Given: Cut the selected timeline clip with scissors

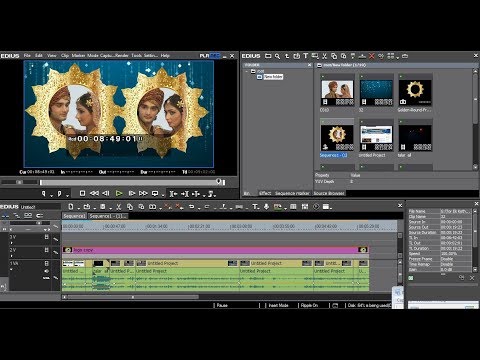Looking at the screenshot, I should [118, 207].
